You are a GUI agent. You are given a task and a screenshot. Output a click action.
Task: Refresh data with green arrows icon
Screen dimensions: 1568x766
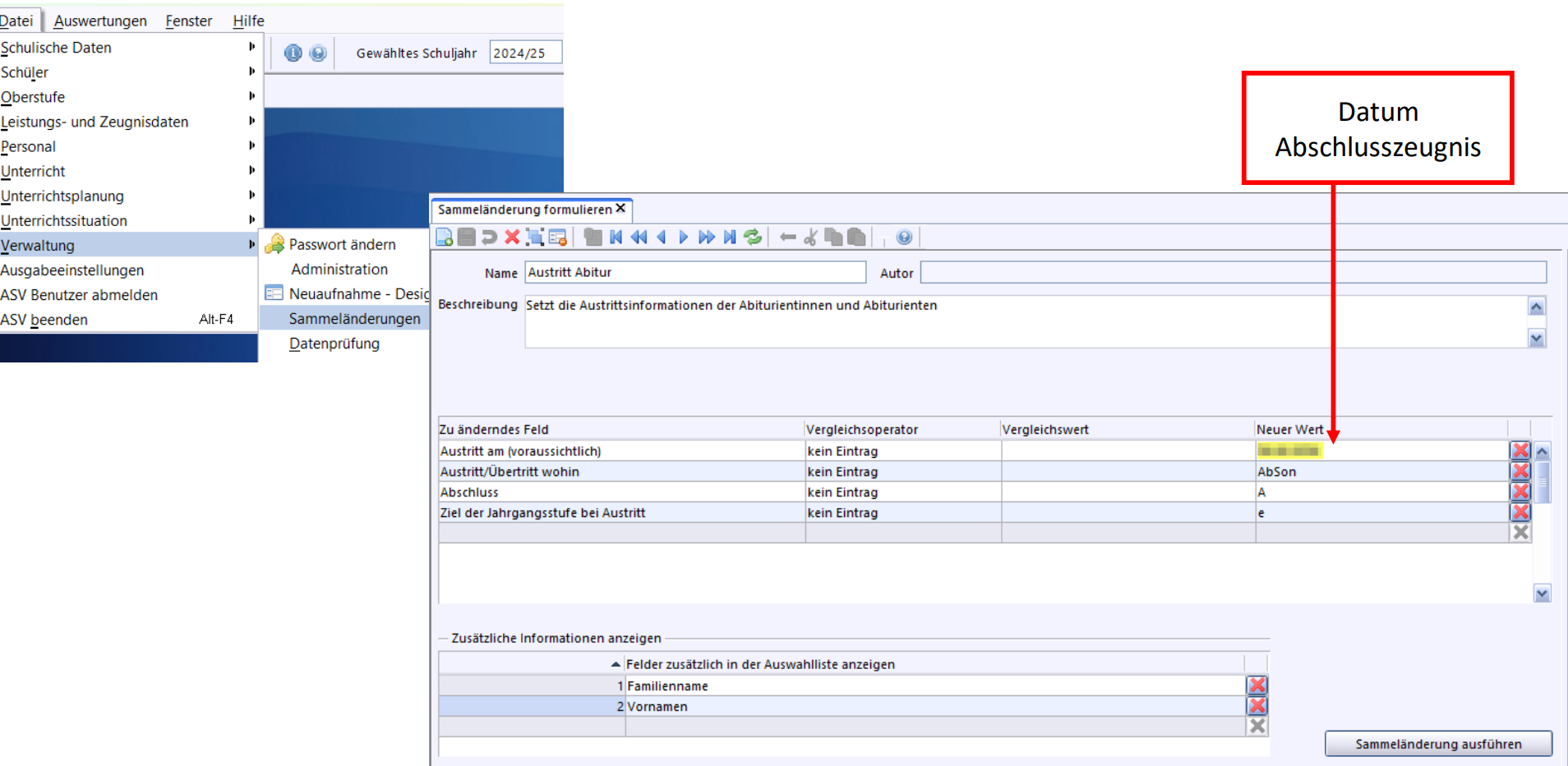753,238
